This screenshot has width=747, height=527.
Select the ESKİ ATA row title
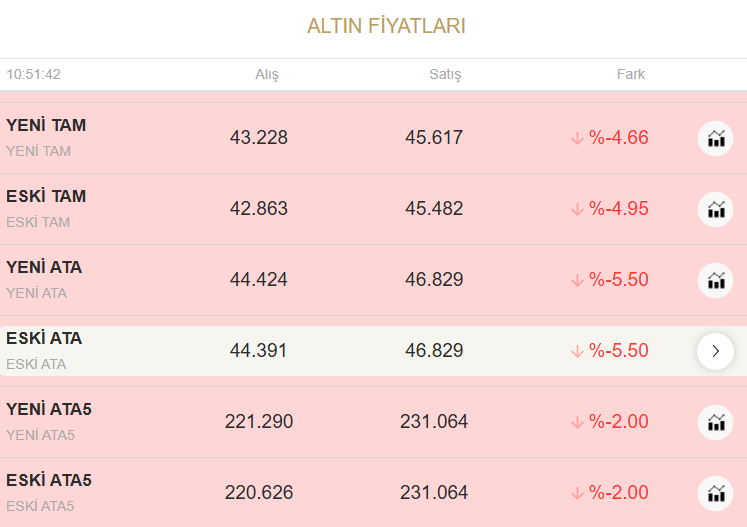[44, 339]
